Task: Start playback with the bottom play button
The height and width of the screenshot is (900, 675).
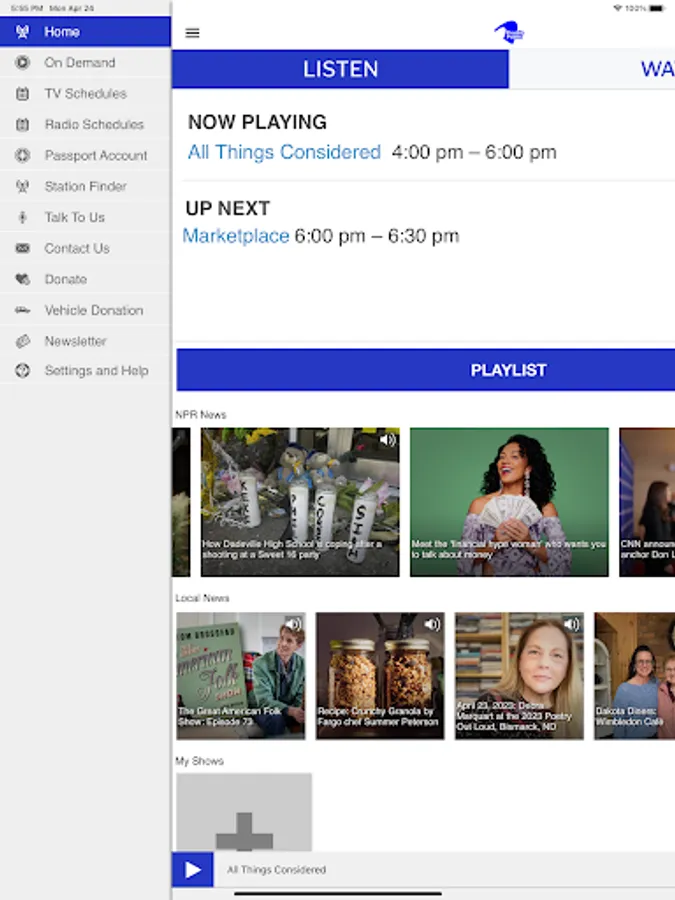Action: click(x=193, y=870)
